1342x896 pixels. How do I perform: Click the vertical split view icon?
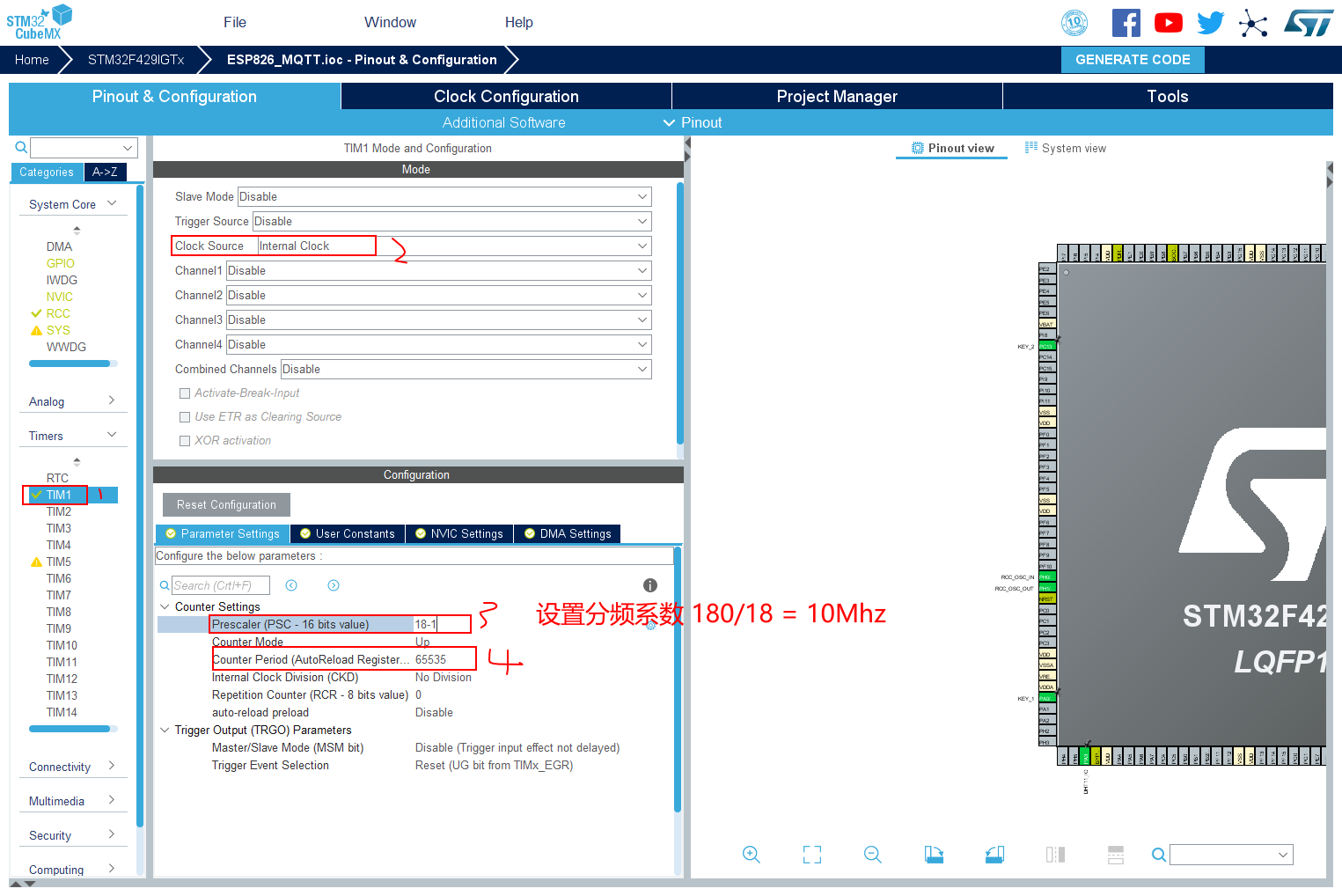[1055, 855]
